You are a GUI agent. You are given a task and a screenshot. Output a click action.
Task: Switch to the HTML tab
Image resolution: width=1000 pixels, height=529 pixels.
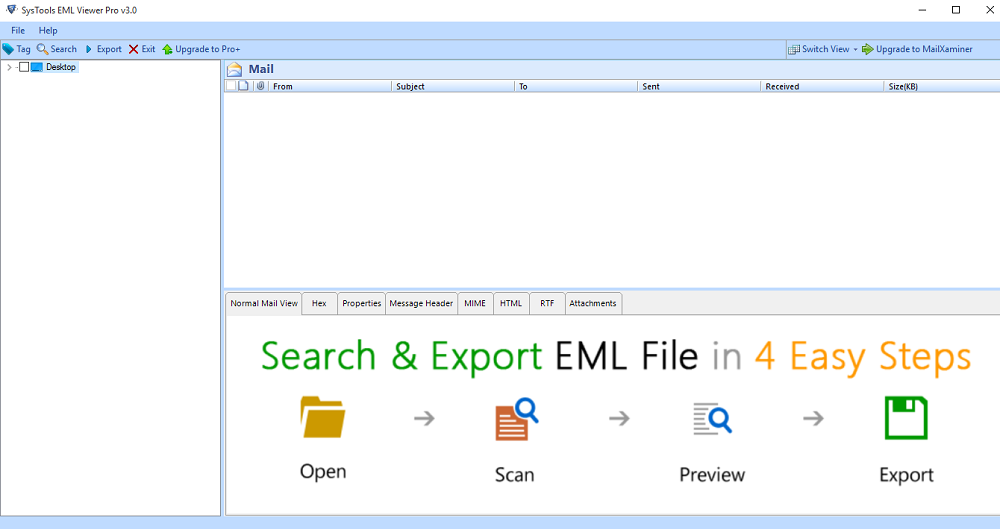(x=511, y=303)
